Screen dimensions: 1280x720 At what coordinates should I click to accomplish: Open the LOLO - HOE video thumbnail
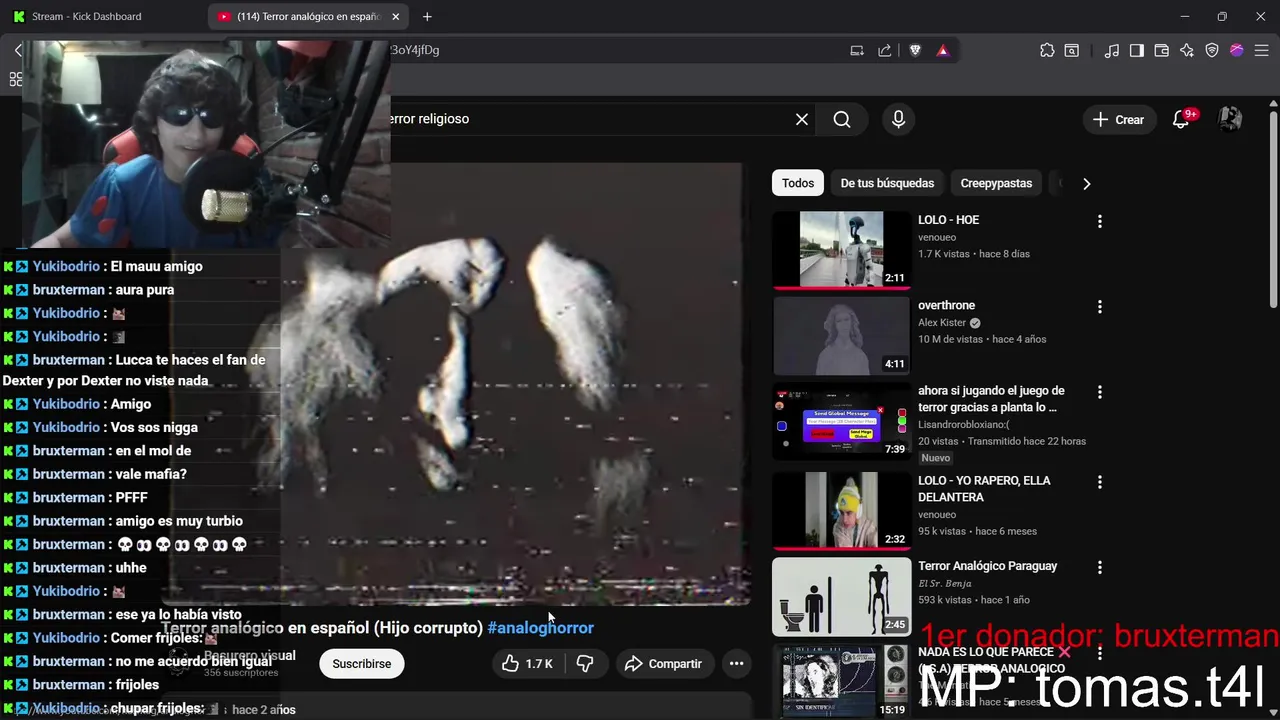[x=842, y=250]
